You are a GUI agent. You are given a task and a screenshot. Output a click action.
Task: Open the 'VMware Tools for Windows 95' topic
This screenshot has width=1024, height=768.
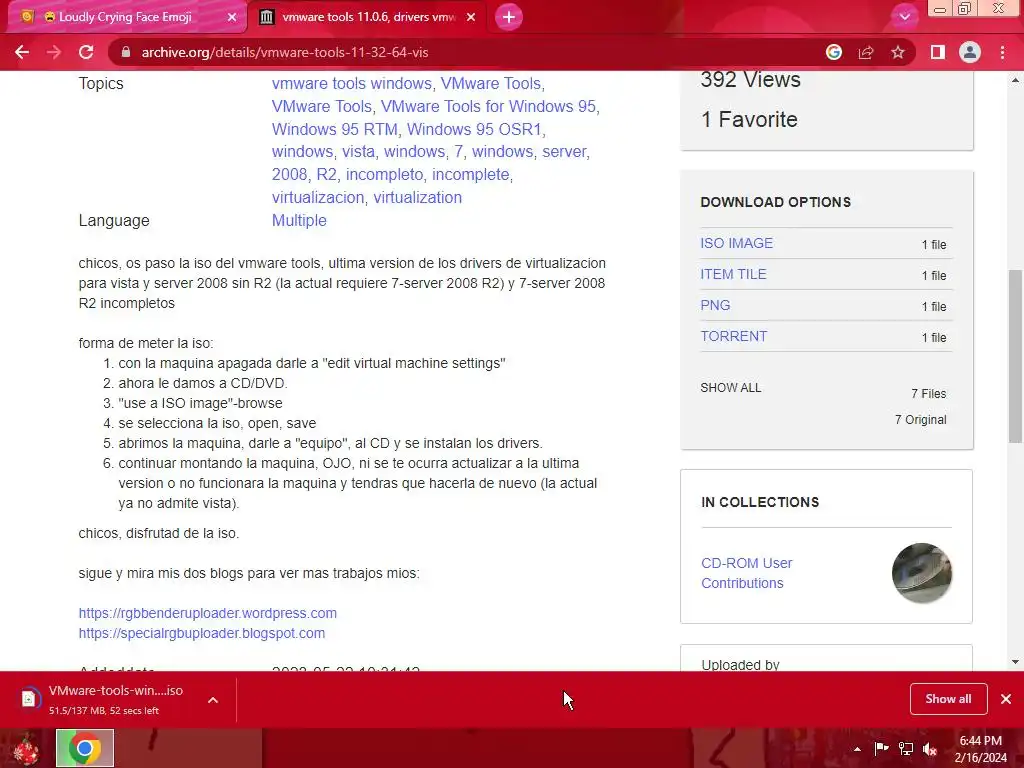click(488, 106)
